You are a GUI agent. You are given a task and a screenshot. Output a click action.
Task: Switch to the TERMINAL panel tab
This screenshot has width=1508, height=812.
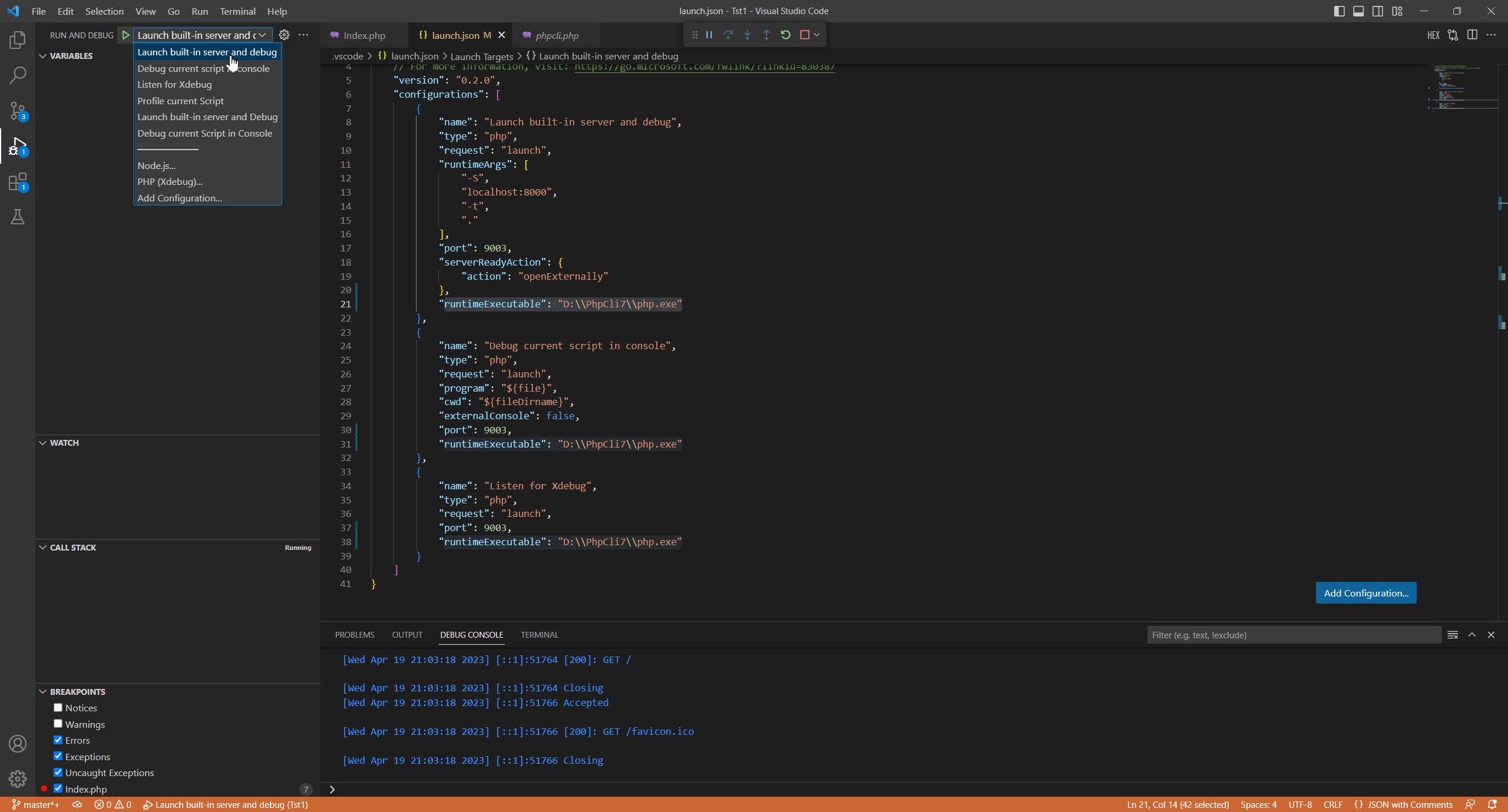[539, 635]
